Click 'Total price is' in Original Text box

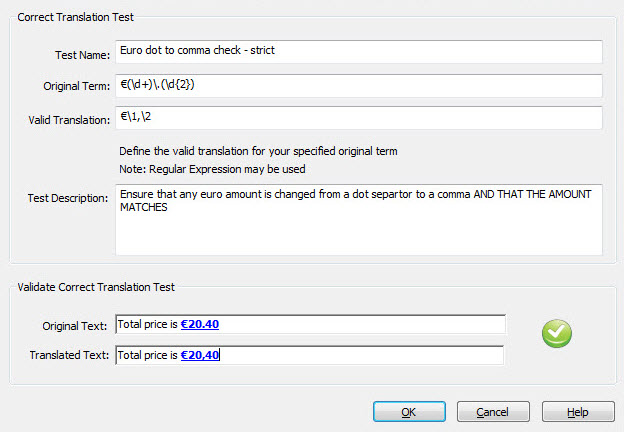148,324
